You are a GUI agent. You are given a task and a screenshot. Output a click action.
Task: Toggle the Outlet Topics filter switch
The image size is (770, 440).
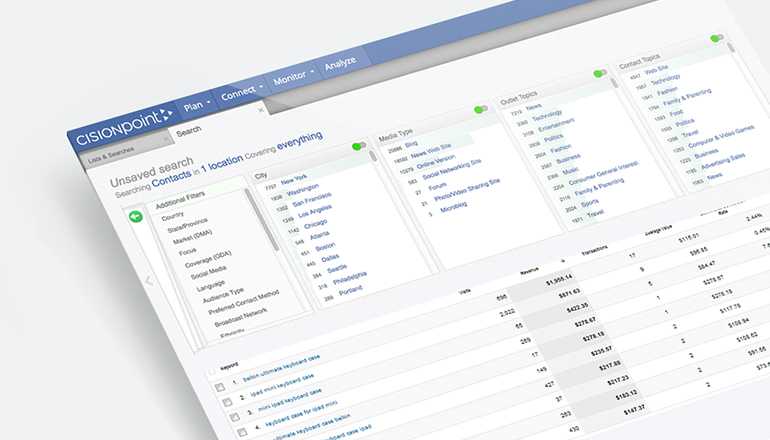pyautogui.click(x=600, y=73)
